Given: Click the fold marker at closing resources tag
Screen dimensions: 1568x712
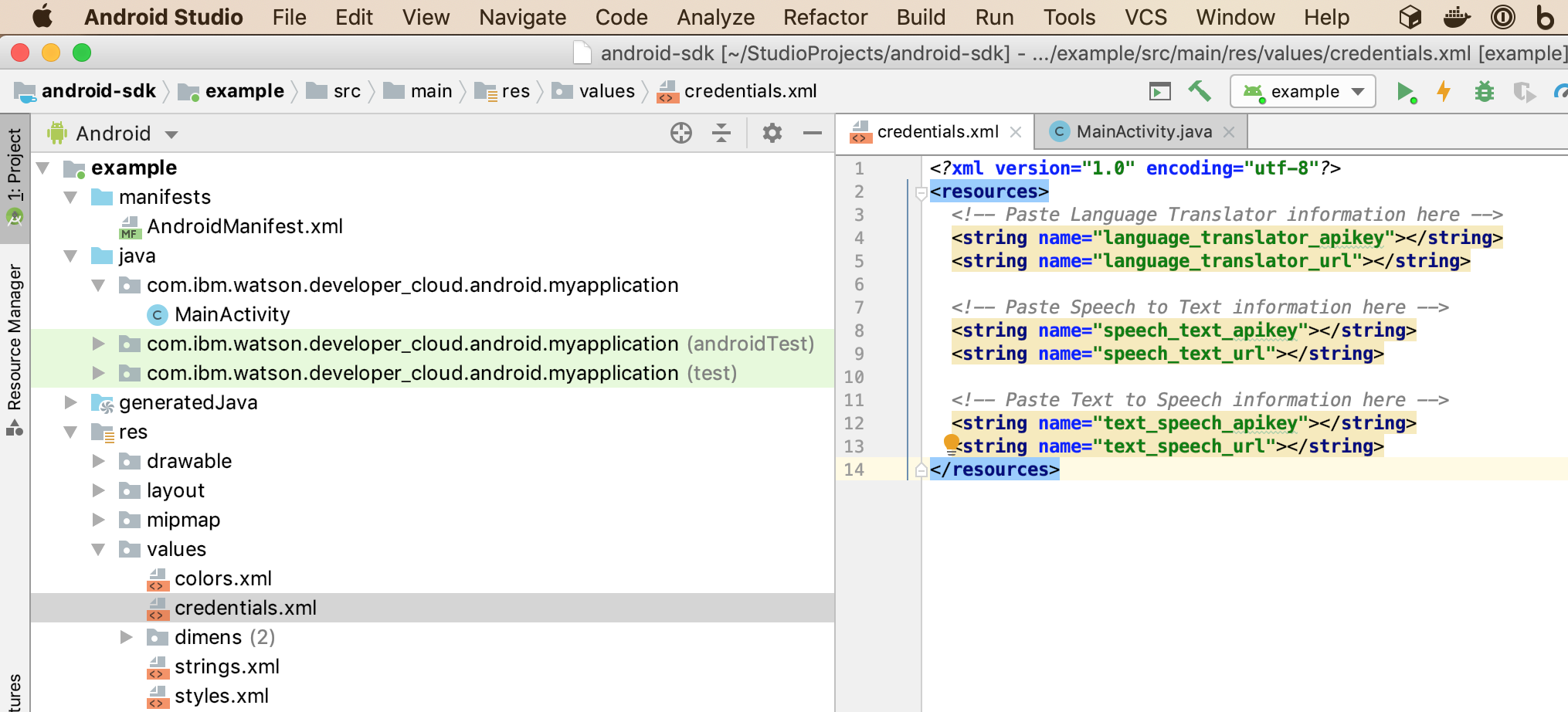Looking at the screenshot, I should point(920,470).
